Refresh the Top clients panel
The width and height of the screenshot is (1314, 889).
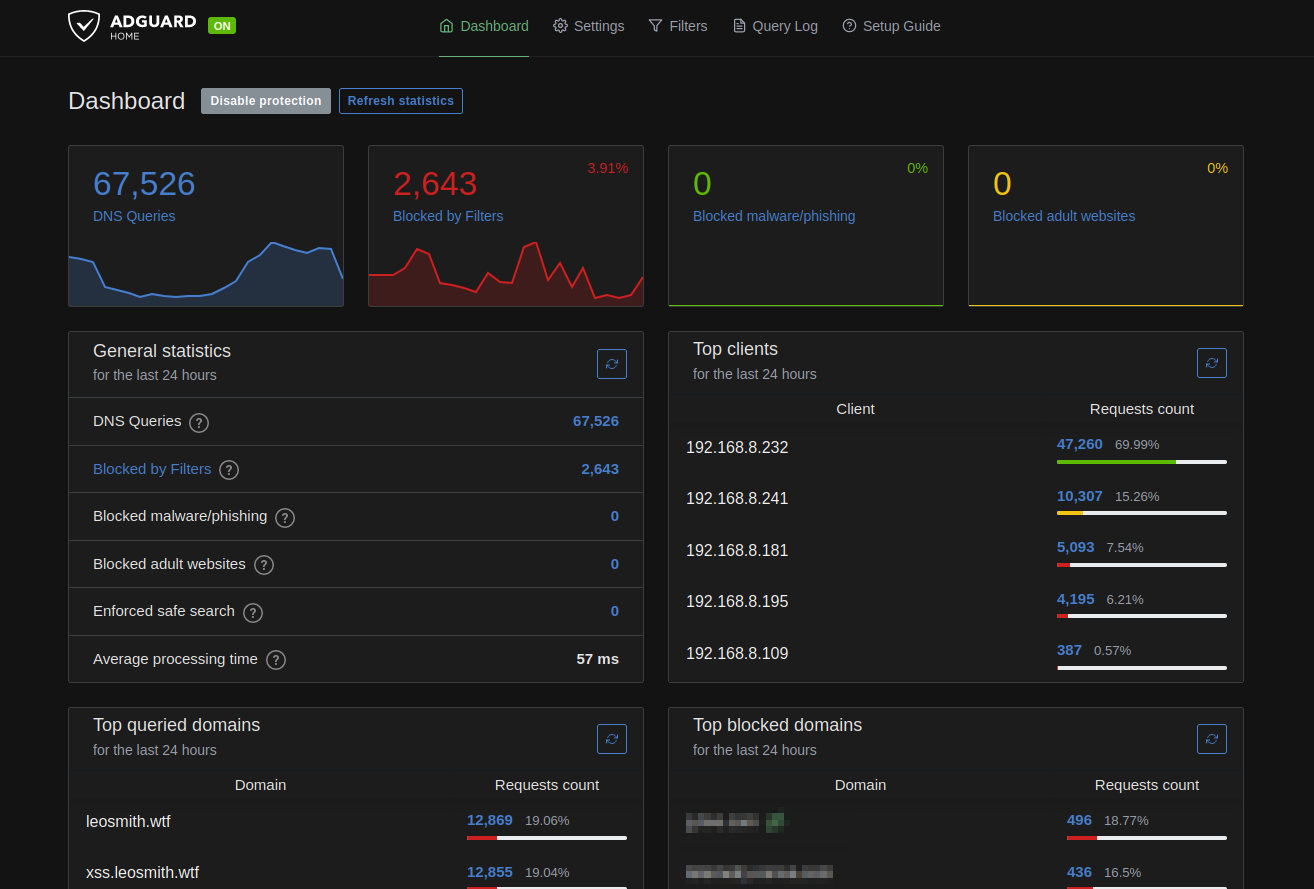click(x=1212, y=363)
